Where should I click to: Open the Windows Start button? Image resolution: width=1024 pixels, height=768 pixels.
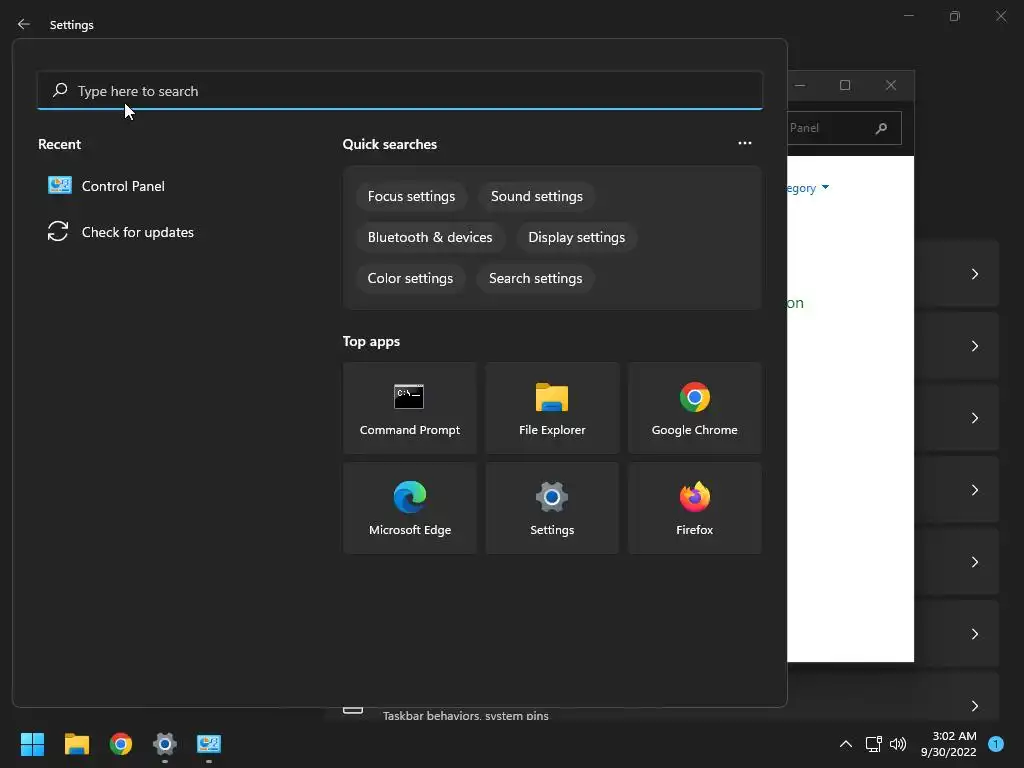point(32,744)
